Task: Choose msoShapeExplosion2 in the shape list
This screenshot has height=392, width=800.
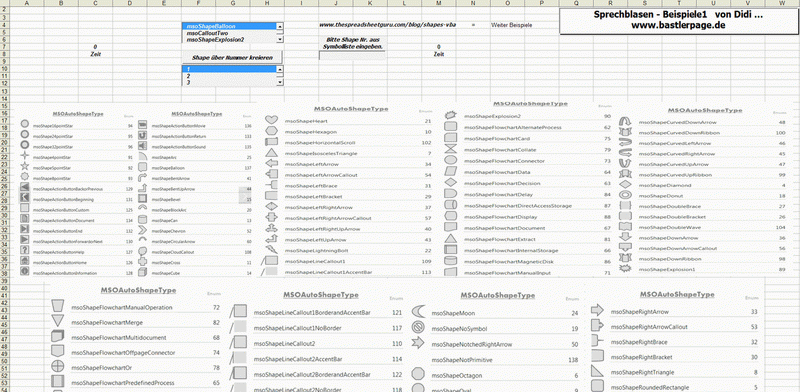Action: pos(229,39)
